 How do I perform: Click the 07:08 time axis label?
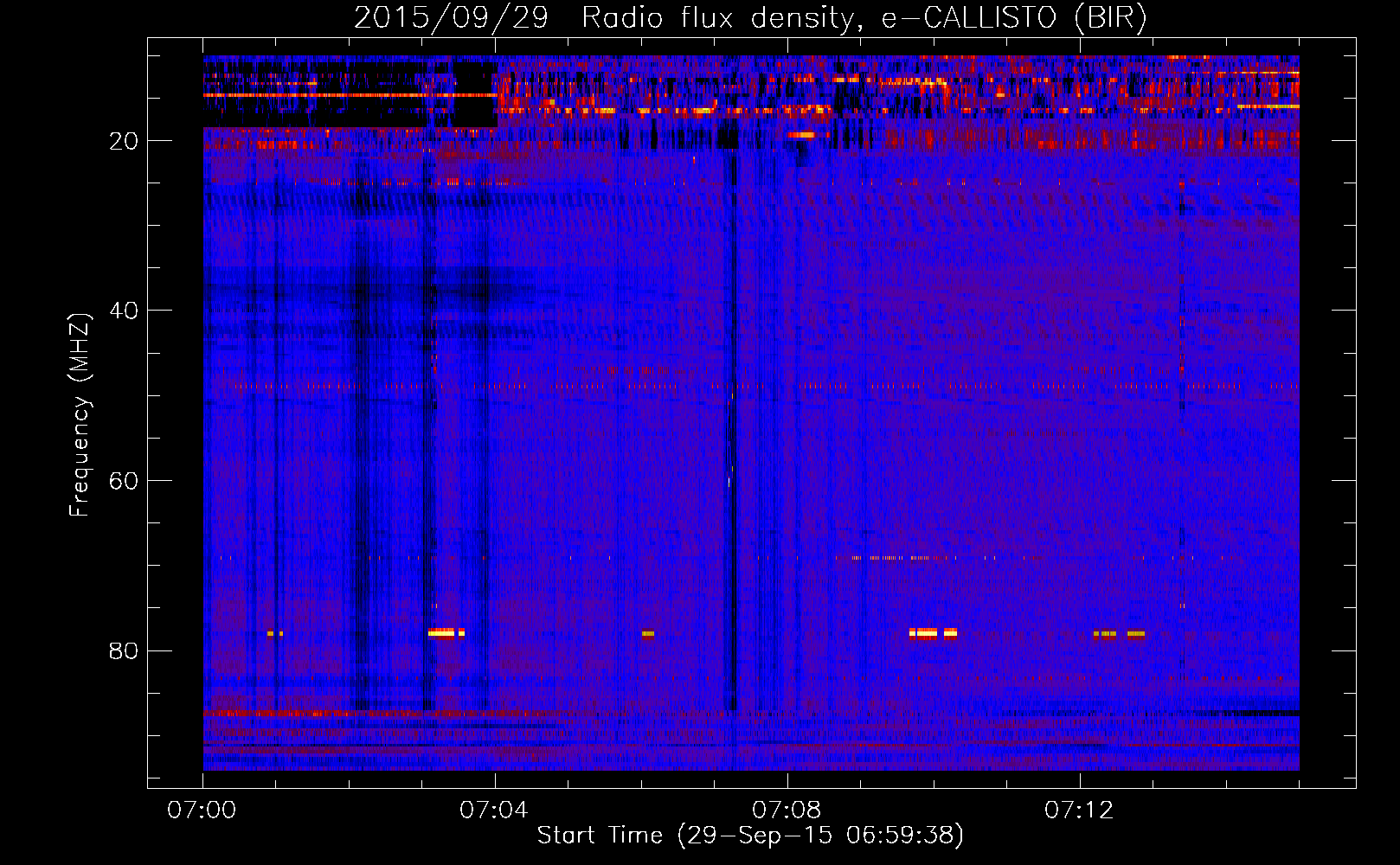point(787,811)
